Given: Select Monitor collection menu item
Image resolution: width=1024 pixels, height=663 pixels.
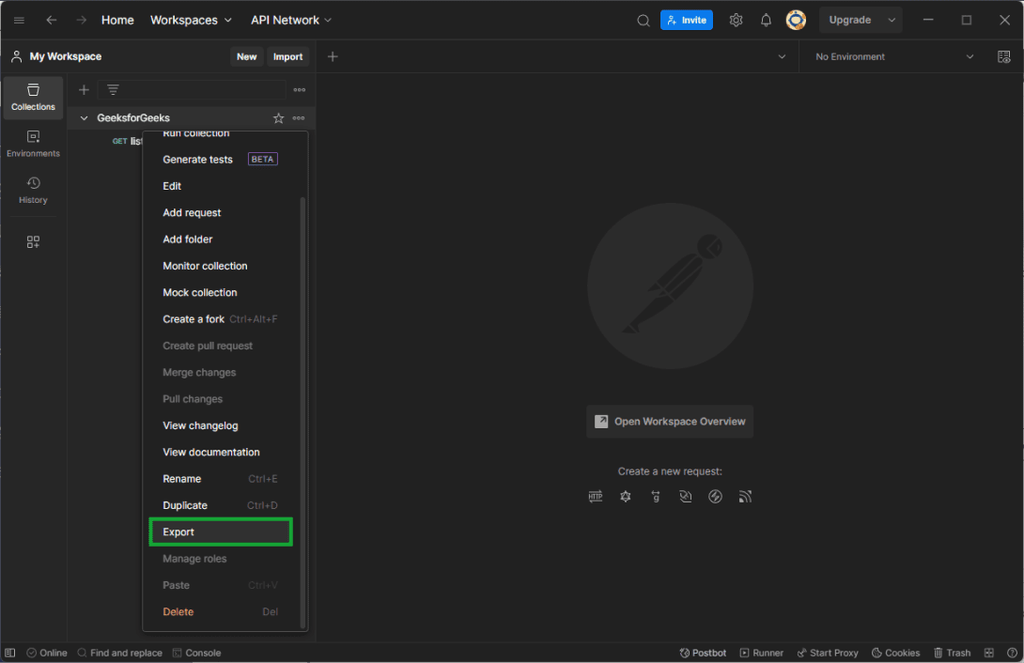Looking at the screenshot, I should click(x=221, y=266).
